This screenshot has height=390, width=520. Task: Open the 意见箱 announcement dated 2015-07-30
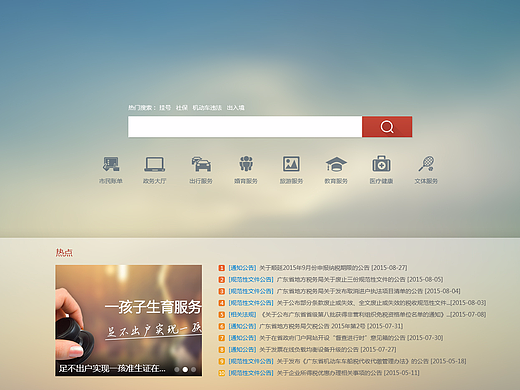click(351, 338)
